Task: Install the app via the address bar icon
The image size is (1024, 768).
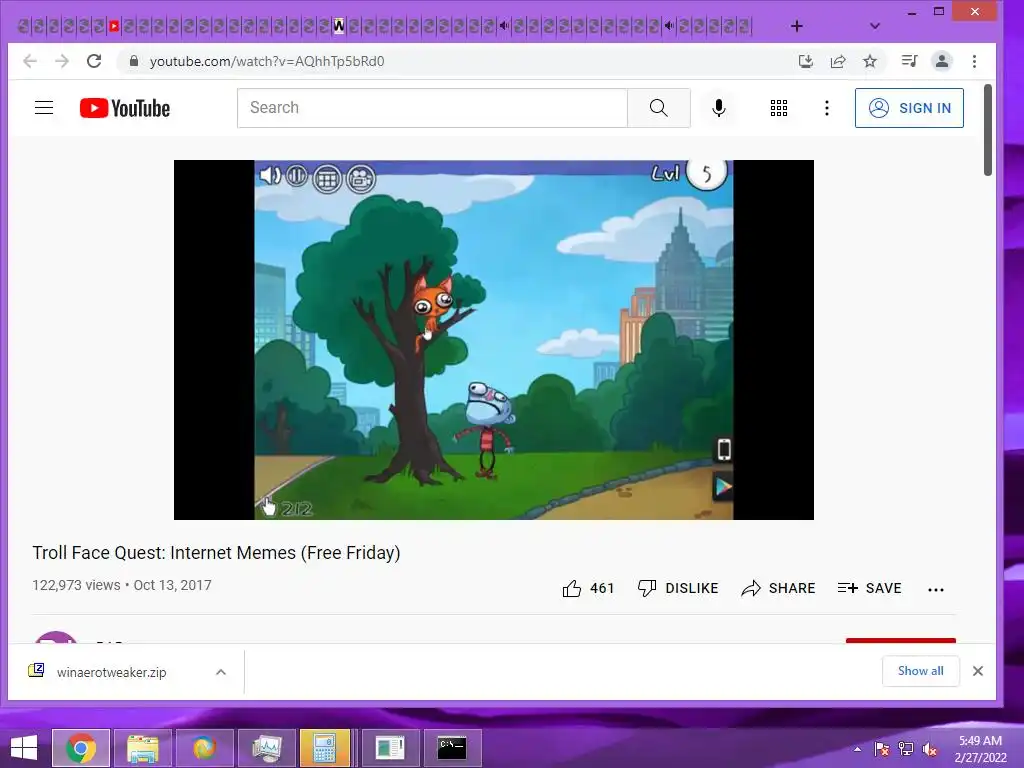Action: point(806,61)
